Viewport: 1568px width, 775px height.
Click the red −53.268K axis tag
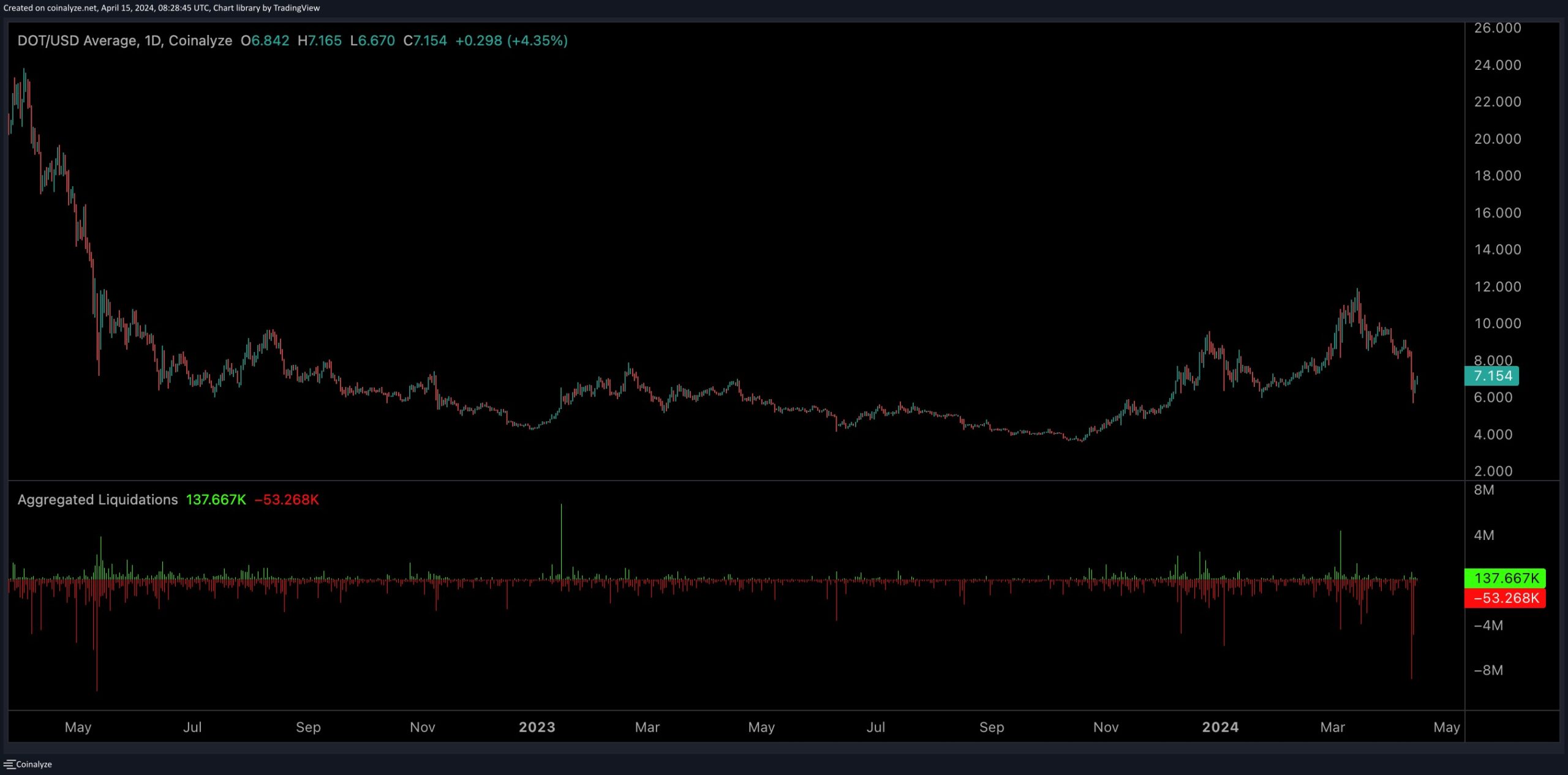pos(1505,598)
